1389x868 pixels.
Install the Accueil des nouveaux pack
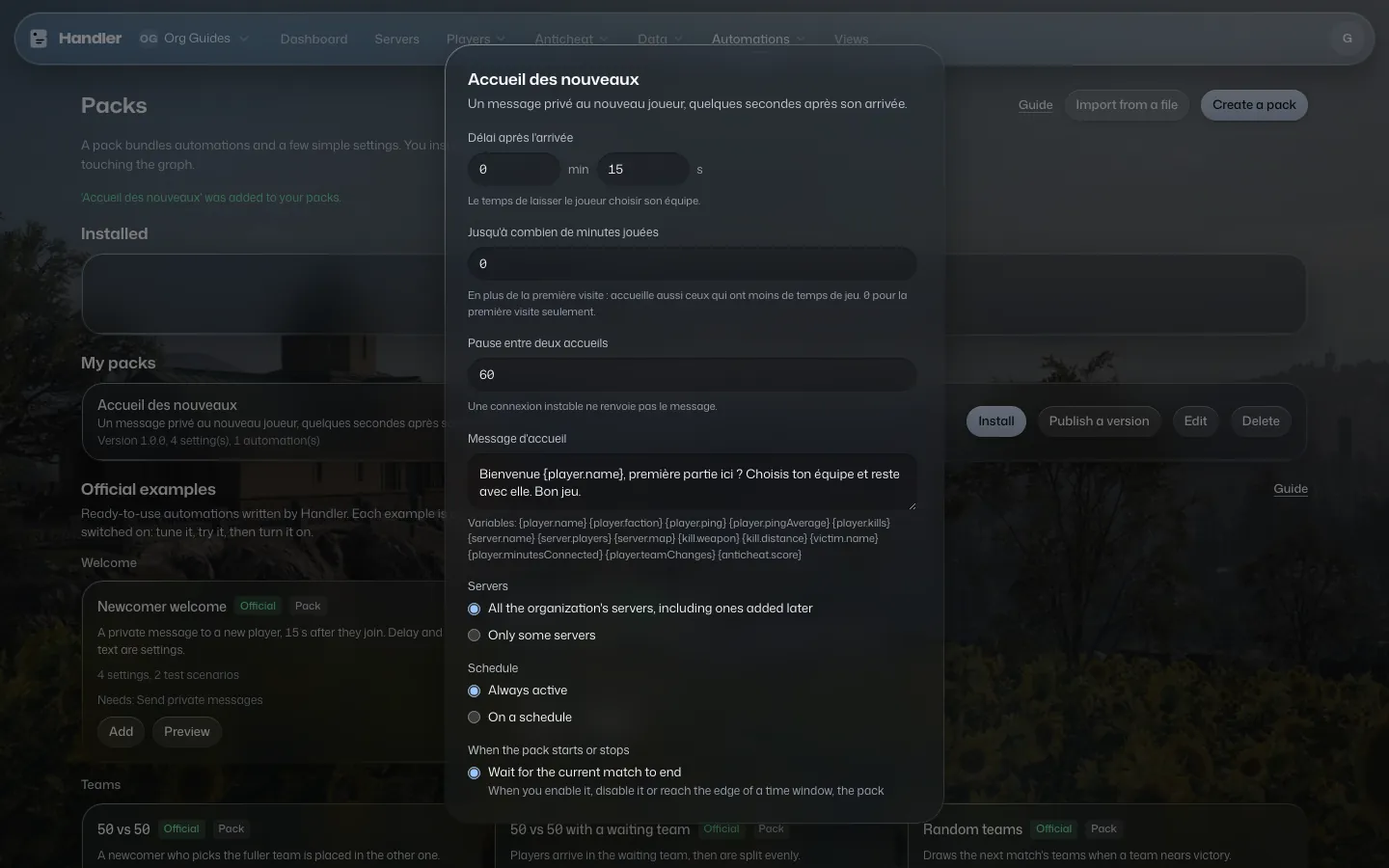pyautogui.click(x=996, y=421)
